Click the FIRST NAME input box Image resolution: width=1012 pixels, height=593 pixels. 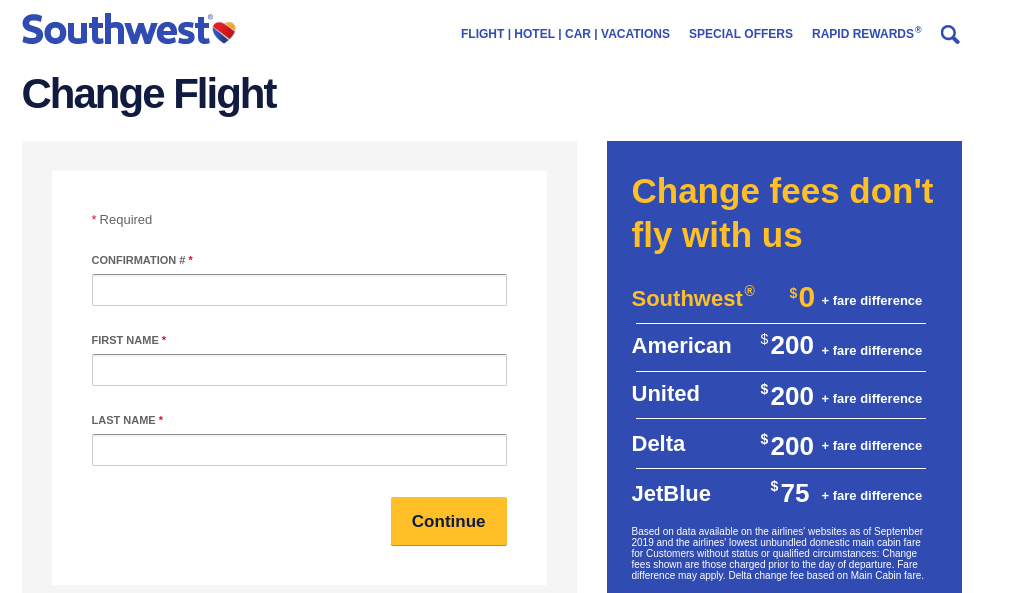point(298,369)
